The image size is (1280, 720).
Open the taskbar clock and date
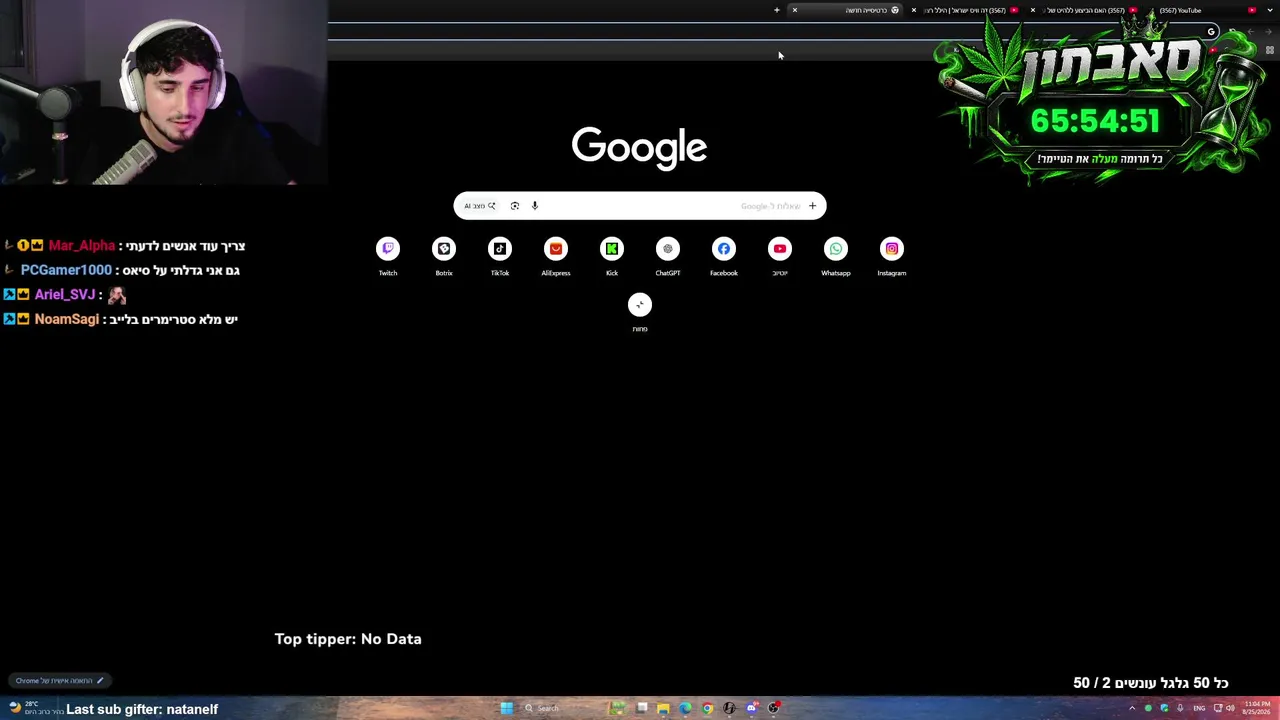click(1256, 708)
